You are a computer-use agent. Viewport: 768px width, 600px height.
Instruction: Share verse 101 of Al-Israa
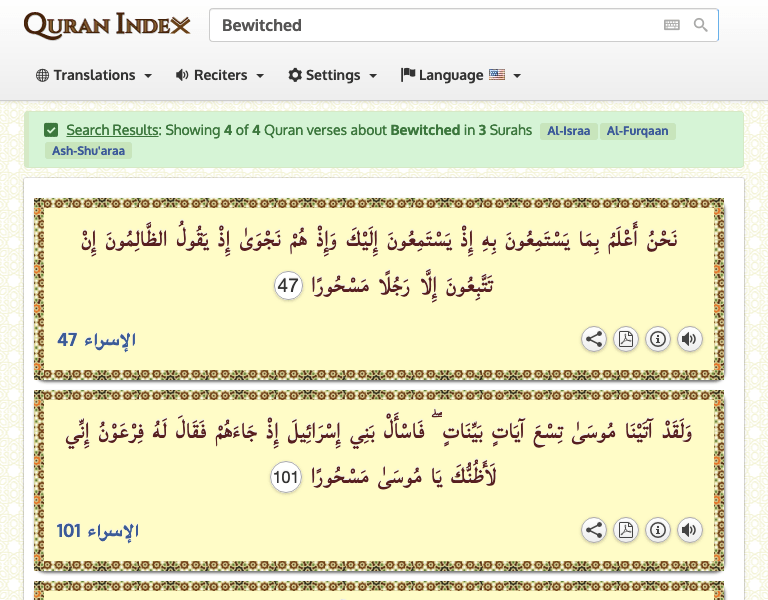tap(594, 530)
